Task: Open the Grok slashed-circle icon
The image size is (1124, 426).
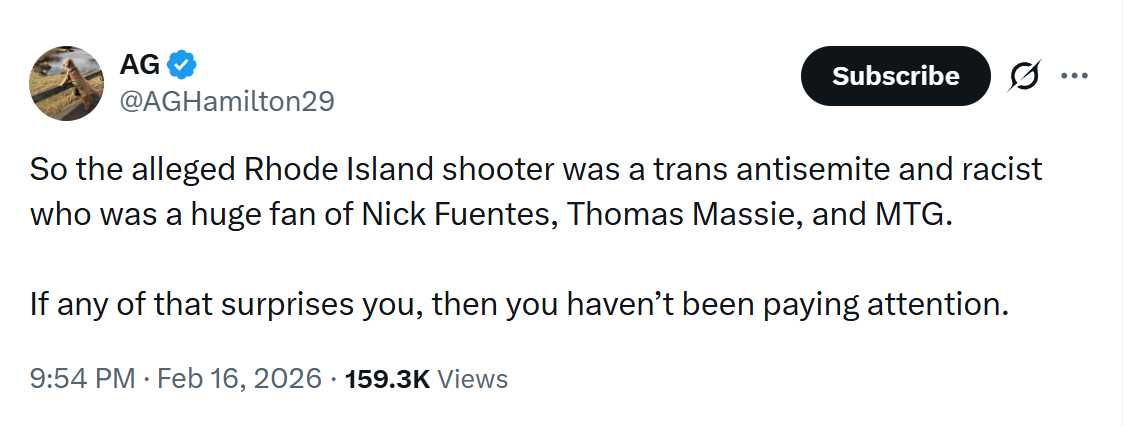Action: click(1026, 76)
